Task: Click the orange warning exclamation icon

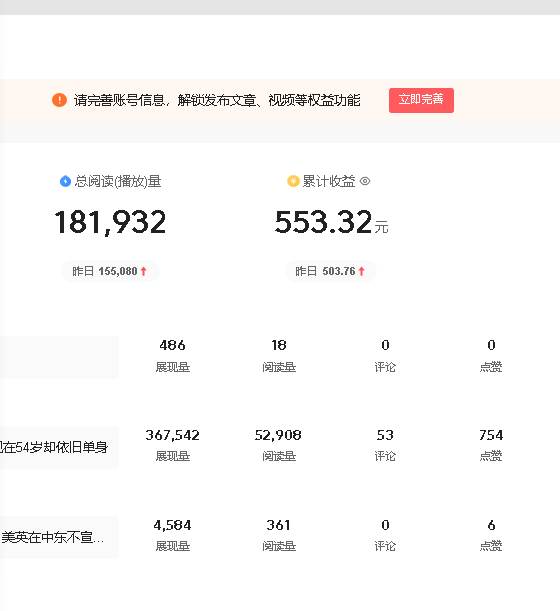Action: [x=59, y=100]
